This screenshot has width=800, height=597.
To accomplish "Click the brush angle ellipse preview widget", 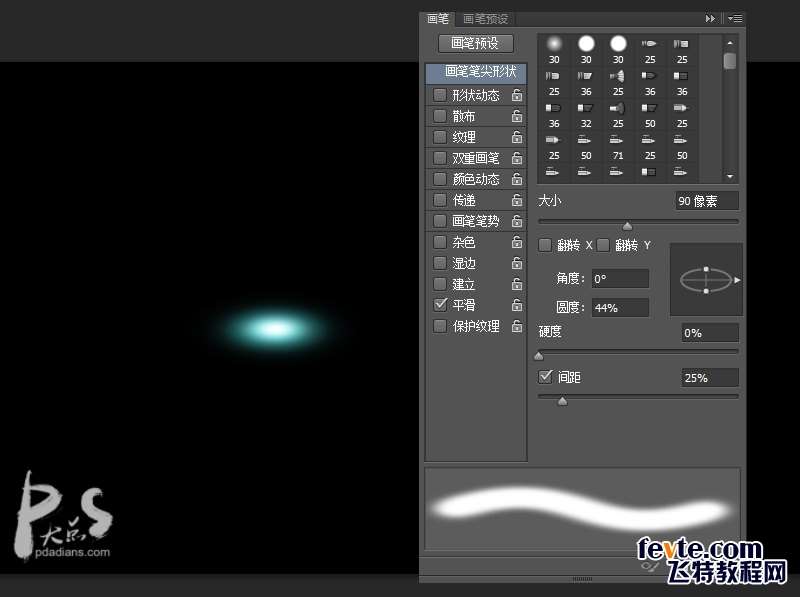I will [705, 281].
